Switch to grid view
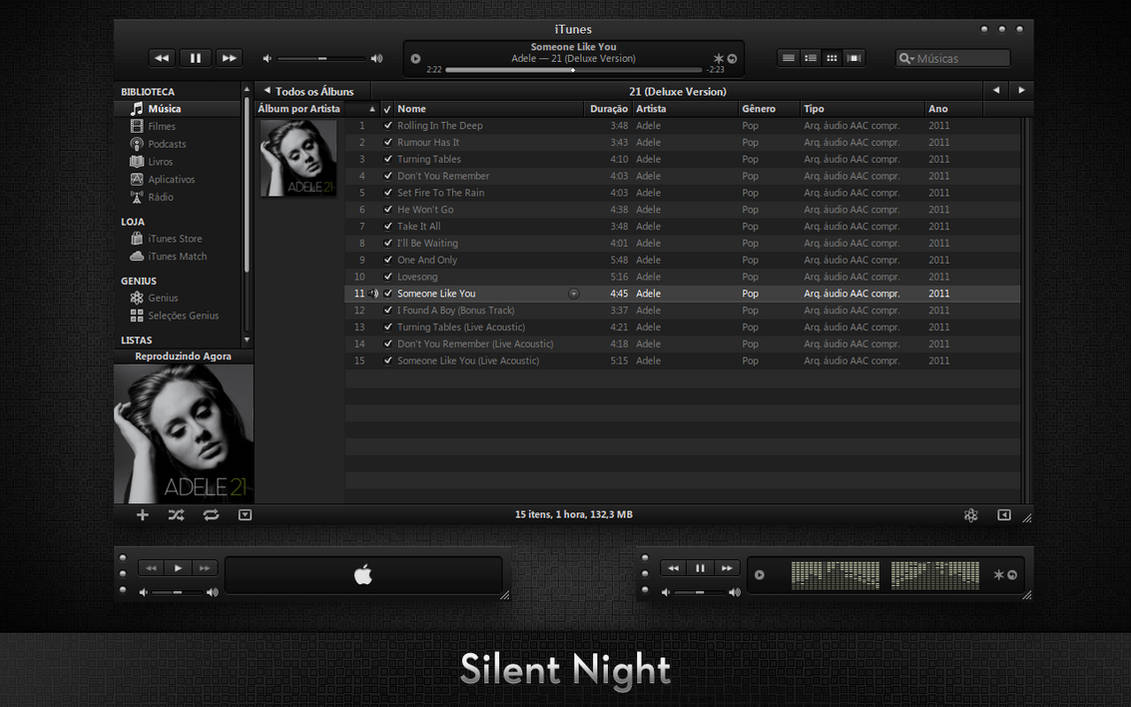This screenshot has height=707, width=1131. point(832,58)
